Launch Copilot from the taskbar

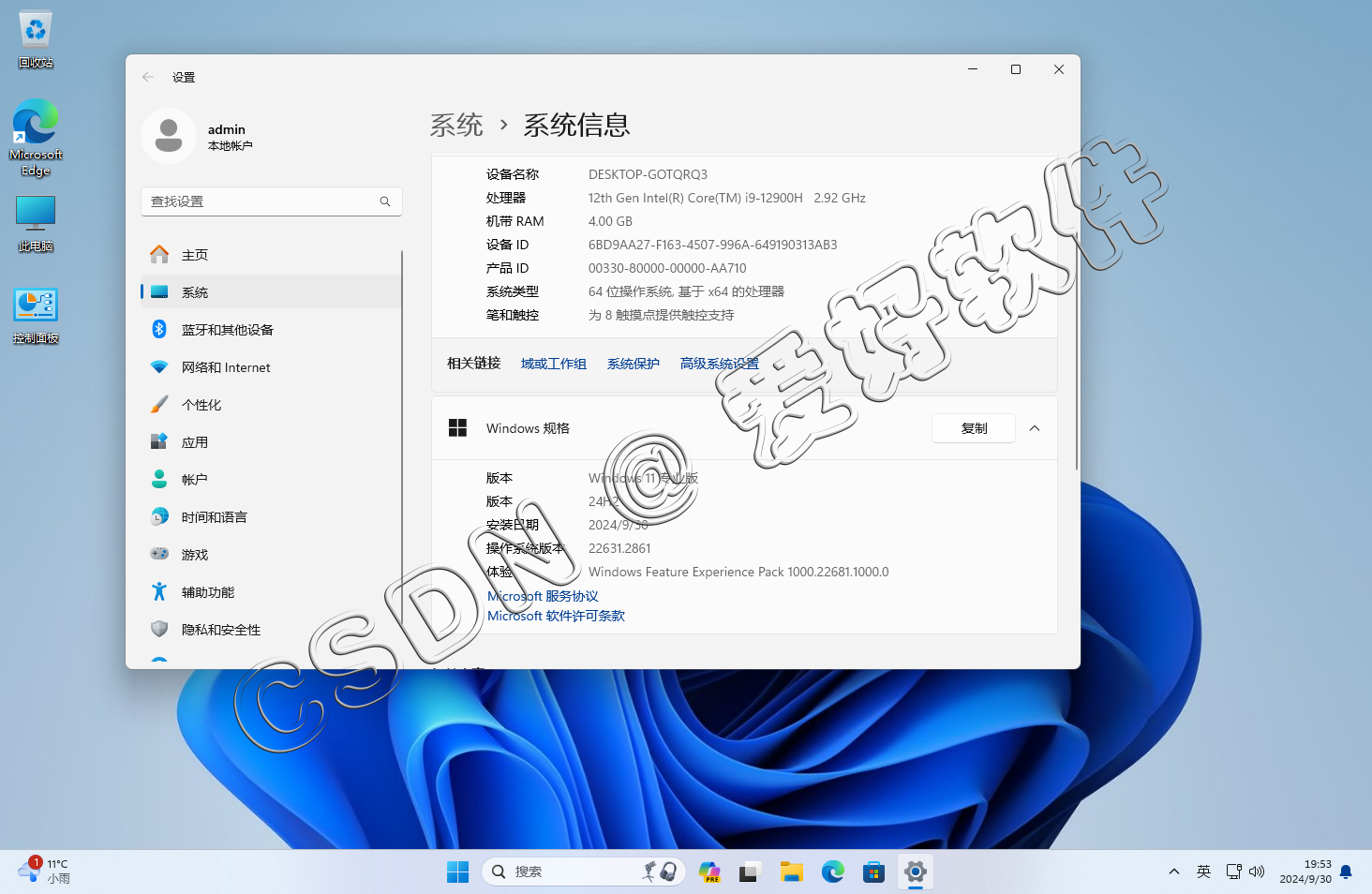click(x=709, y=872)
